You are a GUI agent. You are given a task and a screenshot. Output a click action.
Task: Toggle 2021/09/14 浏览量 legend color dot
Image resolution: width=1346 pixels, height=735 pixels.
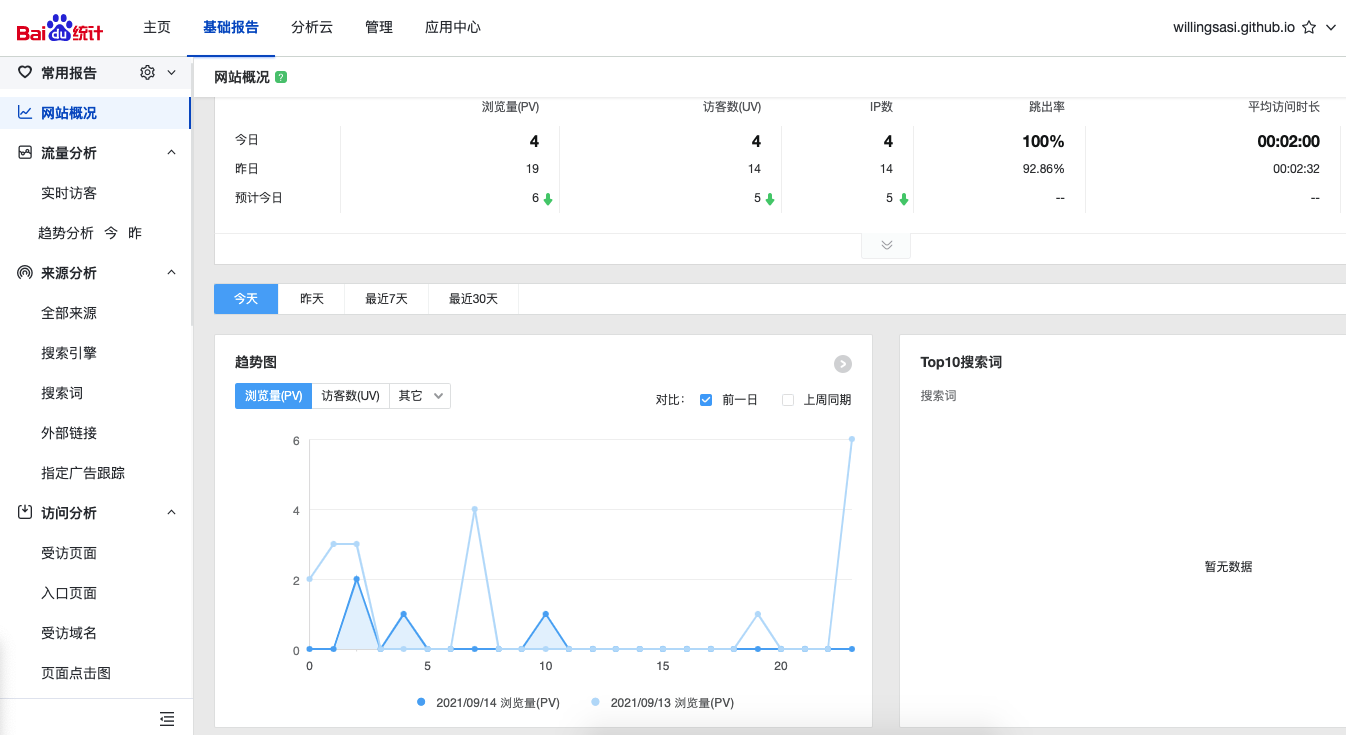tap(423, 703)
